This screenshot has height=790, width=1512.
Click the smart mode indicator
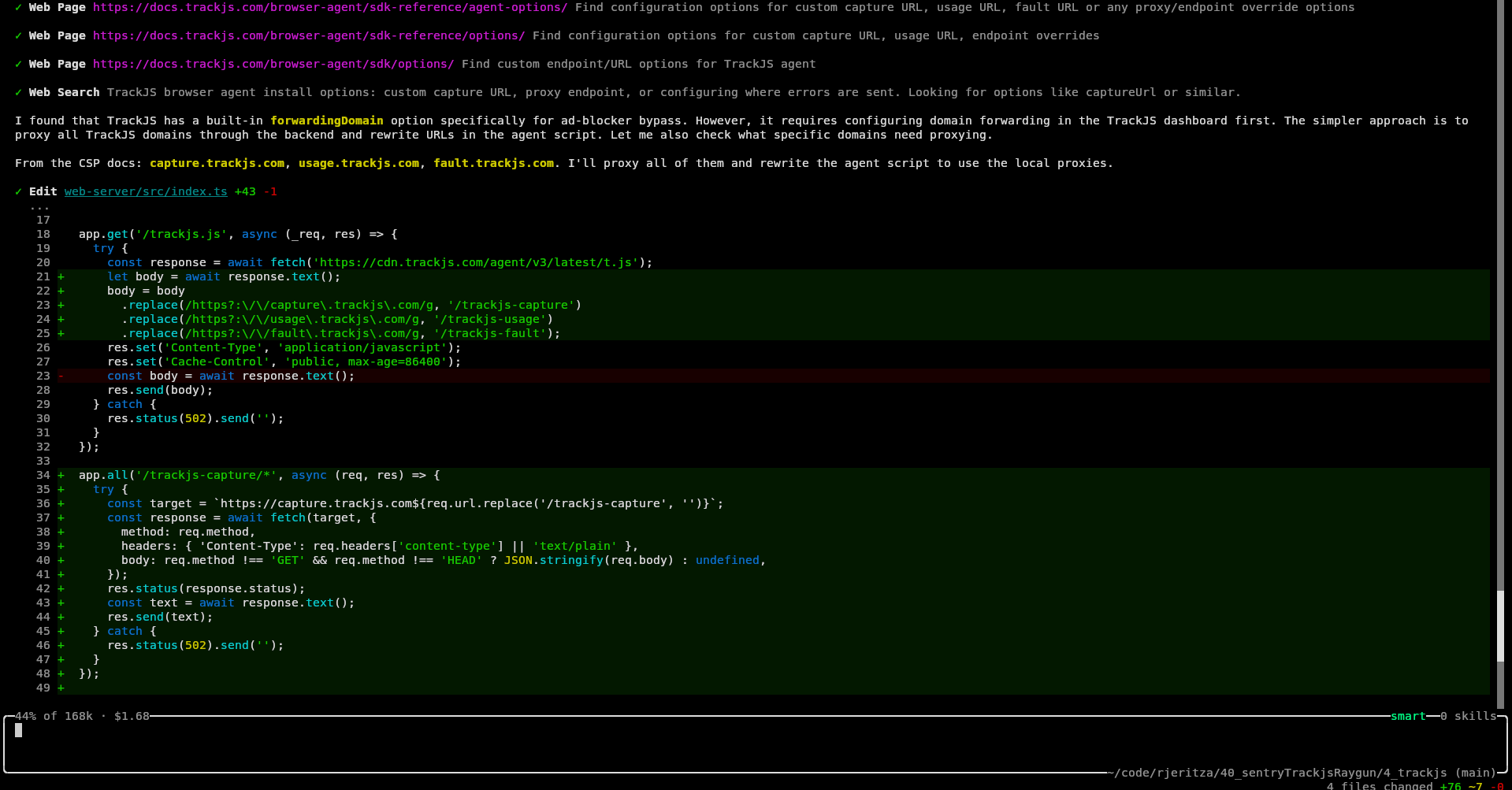point(1407,717)
